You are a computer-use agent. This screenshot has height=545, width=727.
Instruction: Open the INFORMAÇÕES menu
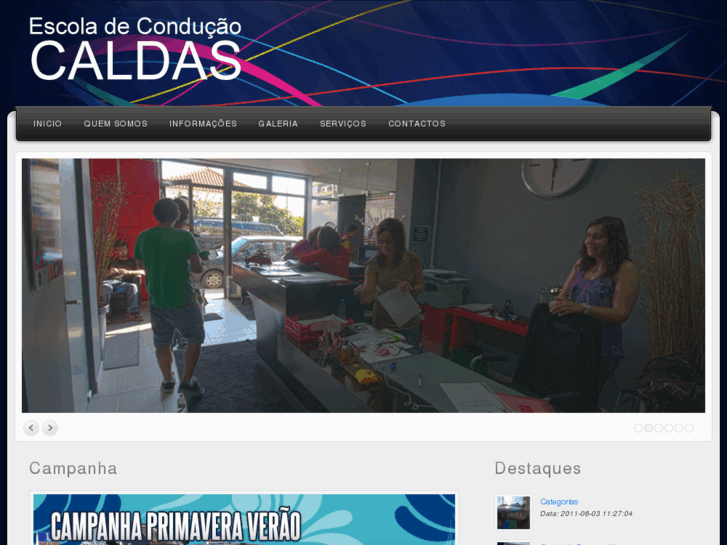click(x=203, y=124)
